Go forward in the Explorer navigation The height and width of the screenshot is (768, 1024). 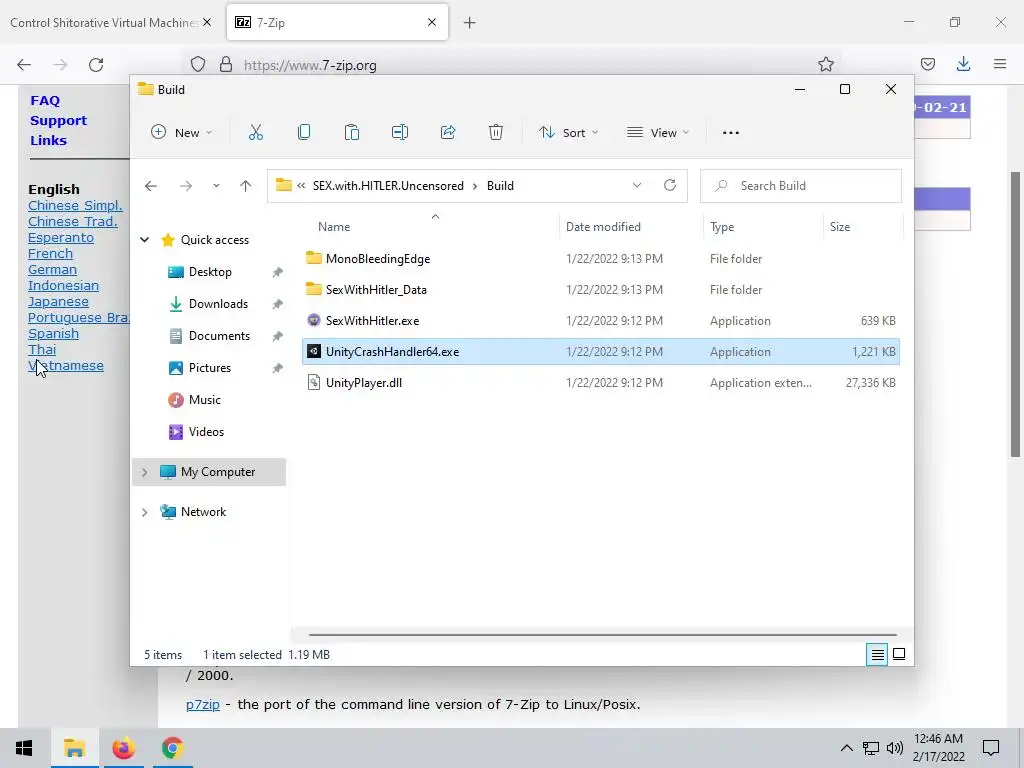pos(186,186)
